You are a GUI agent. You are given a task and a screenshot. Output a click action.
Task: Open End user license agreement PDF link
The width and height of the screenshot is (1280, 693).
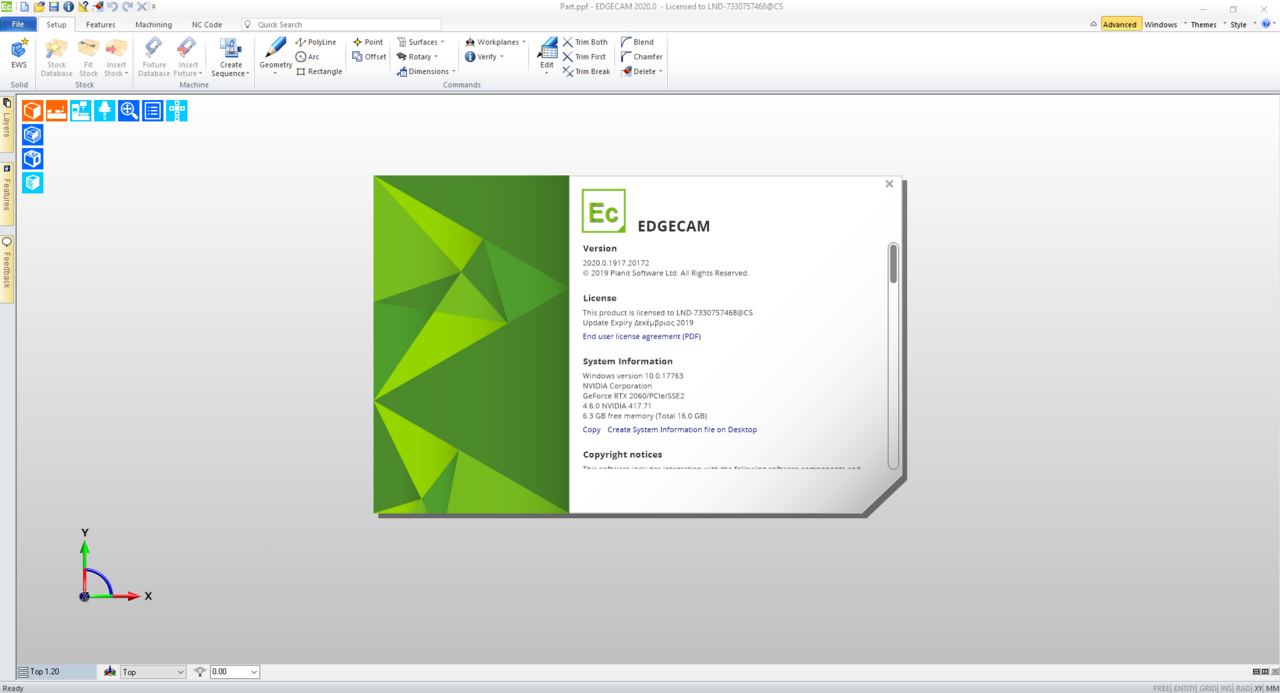pyautogui.click(x=642, y=336)
